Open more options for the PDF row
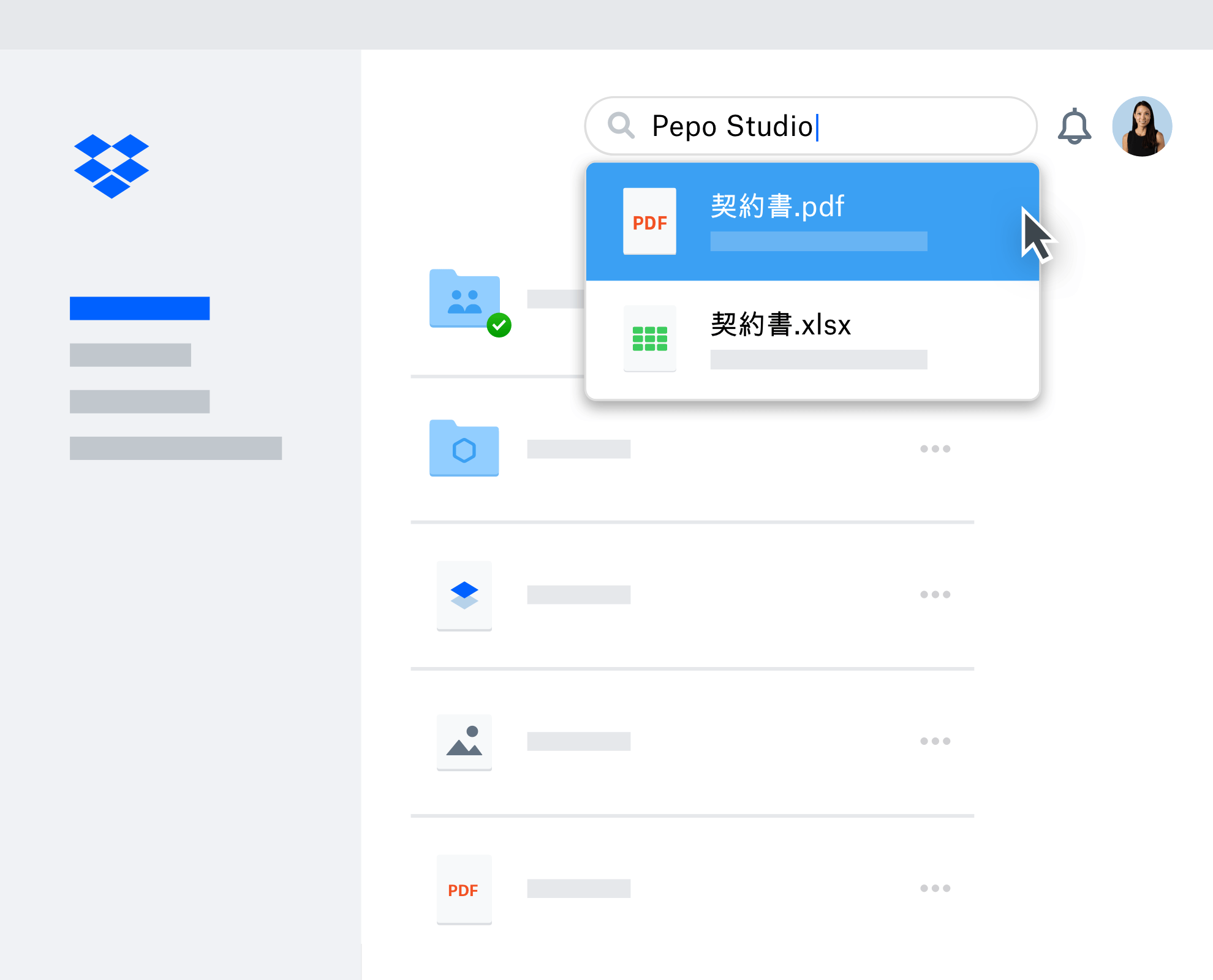 935,888
